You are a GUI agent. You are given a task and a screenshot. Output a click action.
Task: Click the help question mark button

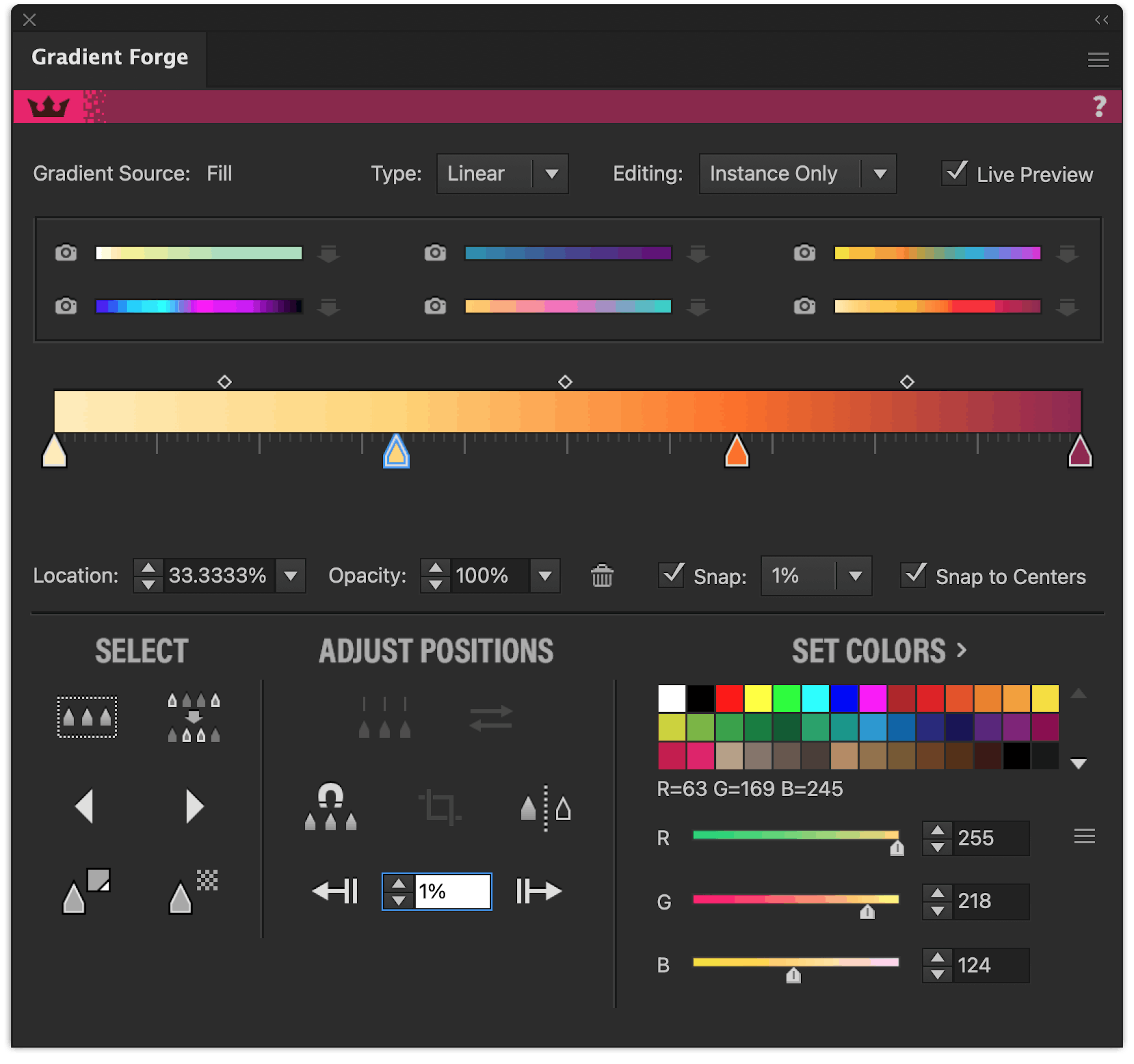[x=1099, y=106]
